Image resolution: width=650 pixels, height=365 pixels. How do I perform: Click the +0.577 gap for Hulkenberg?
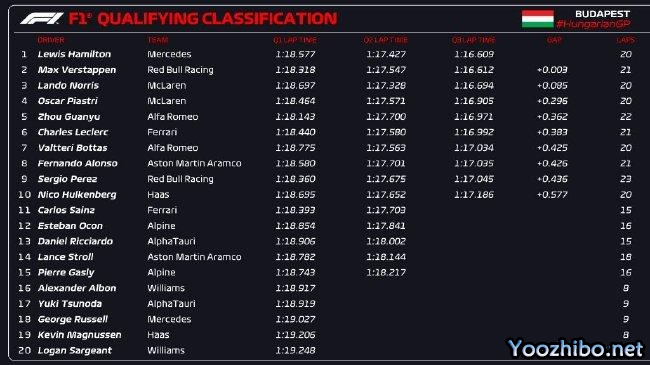pyautogui.click(x=552, y=195)
